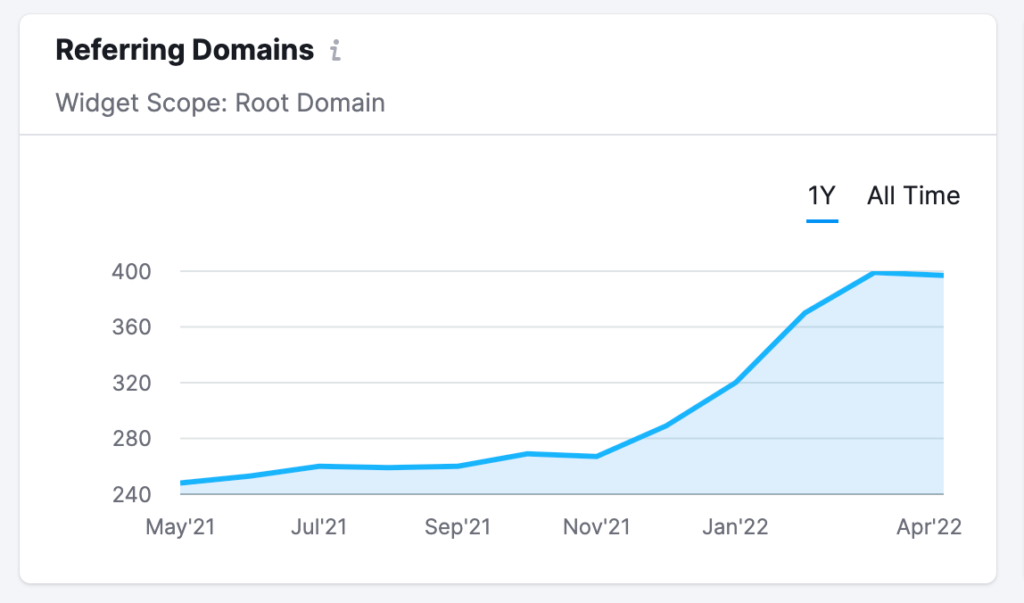
Task: Click the line's peak point near 400
Action: click(874, 273)
